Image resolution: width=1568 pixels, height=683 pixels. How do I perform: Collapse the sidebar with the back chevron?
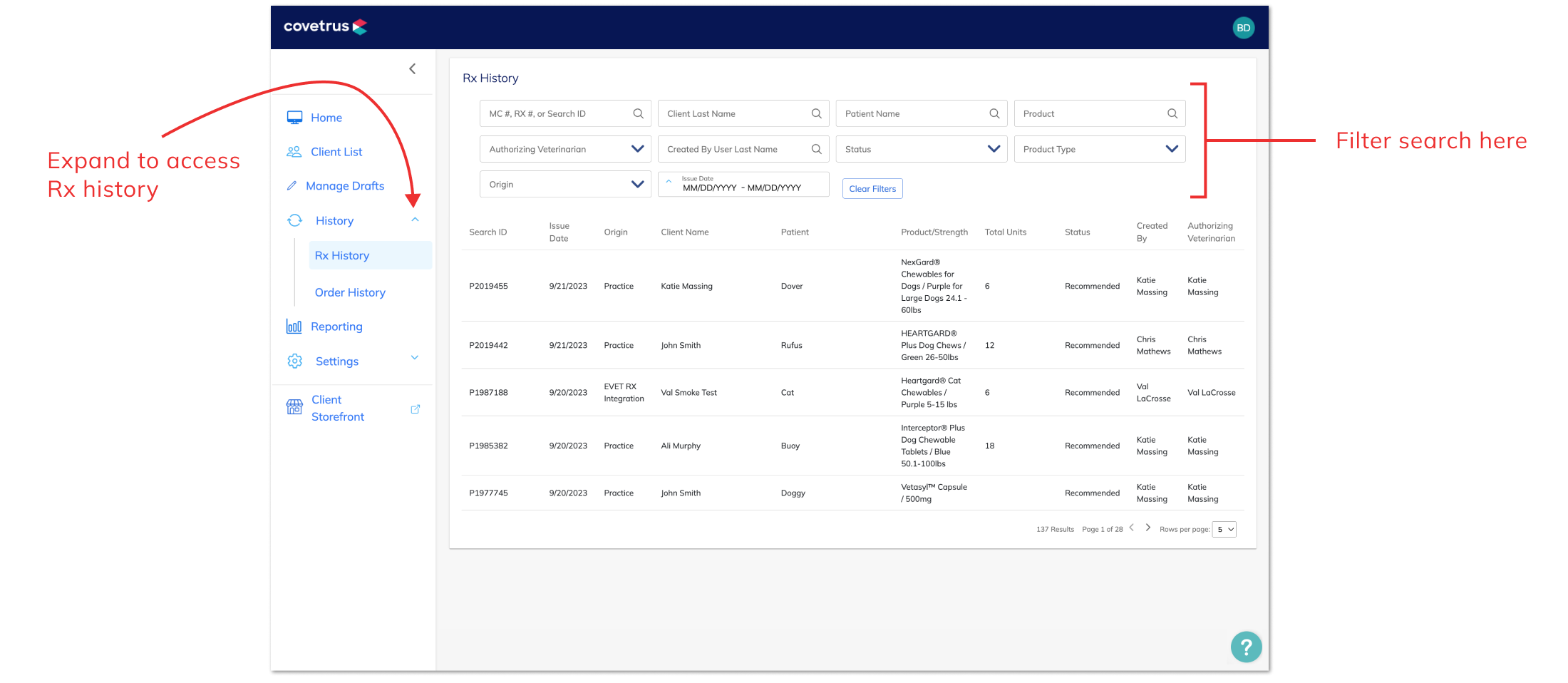click(412, 68)
